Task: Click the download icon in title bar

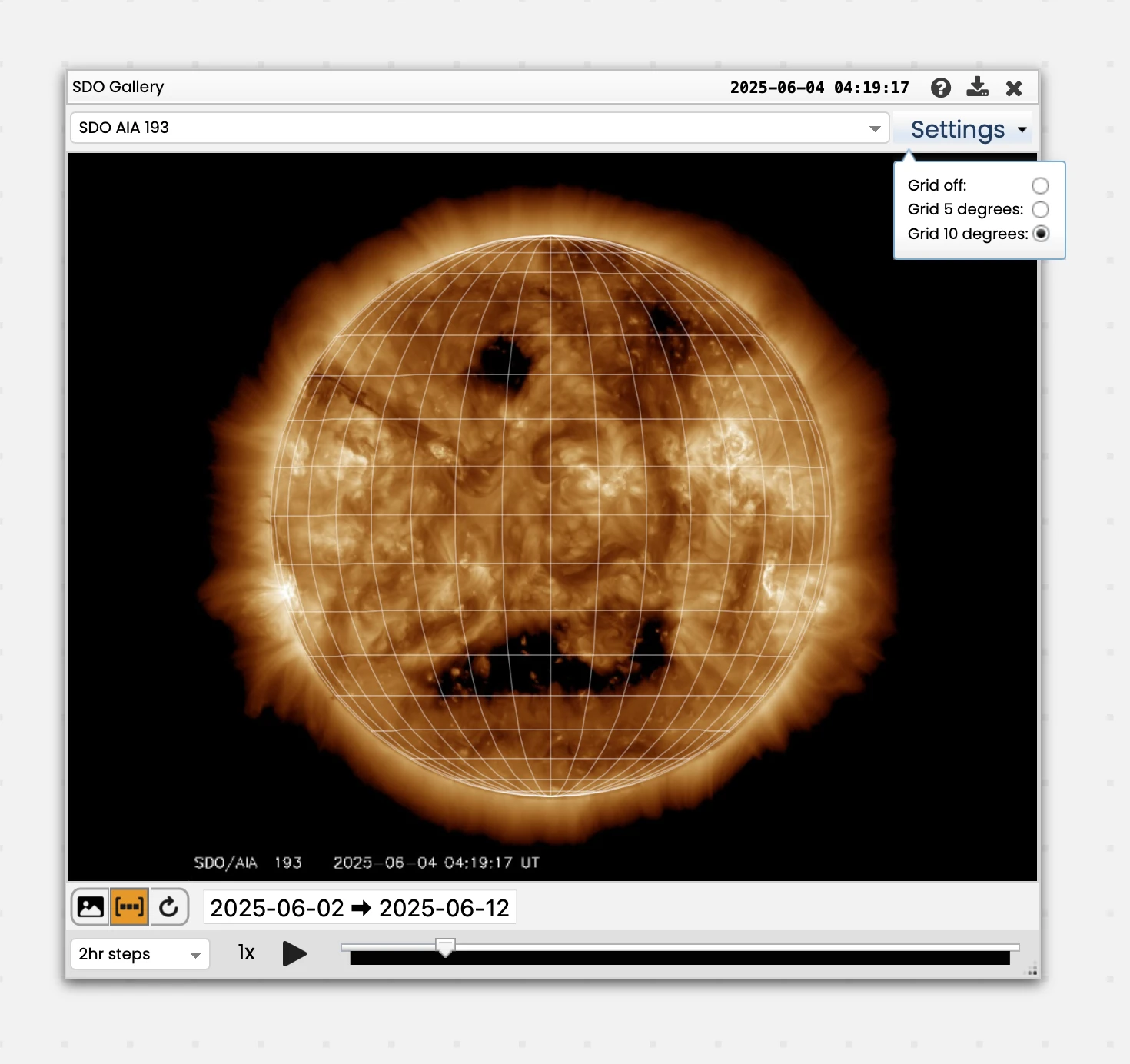Action: pyautogui.click(x=977, y=87)
